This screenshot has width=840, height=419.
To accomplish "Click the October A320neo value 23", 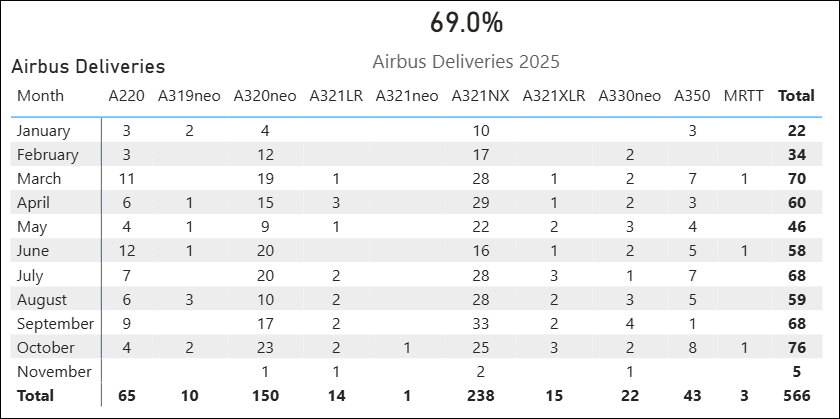I will pyautogui.click(x=265, y=348).
